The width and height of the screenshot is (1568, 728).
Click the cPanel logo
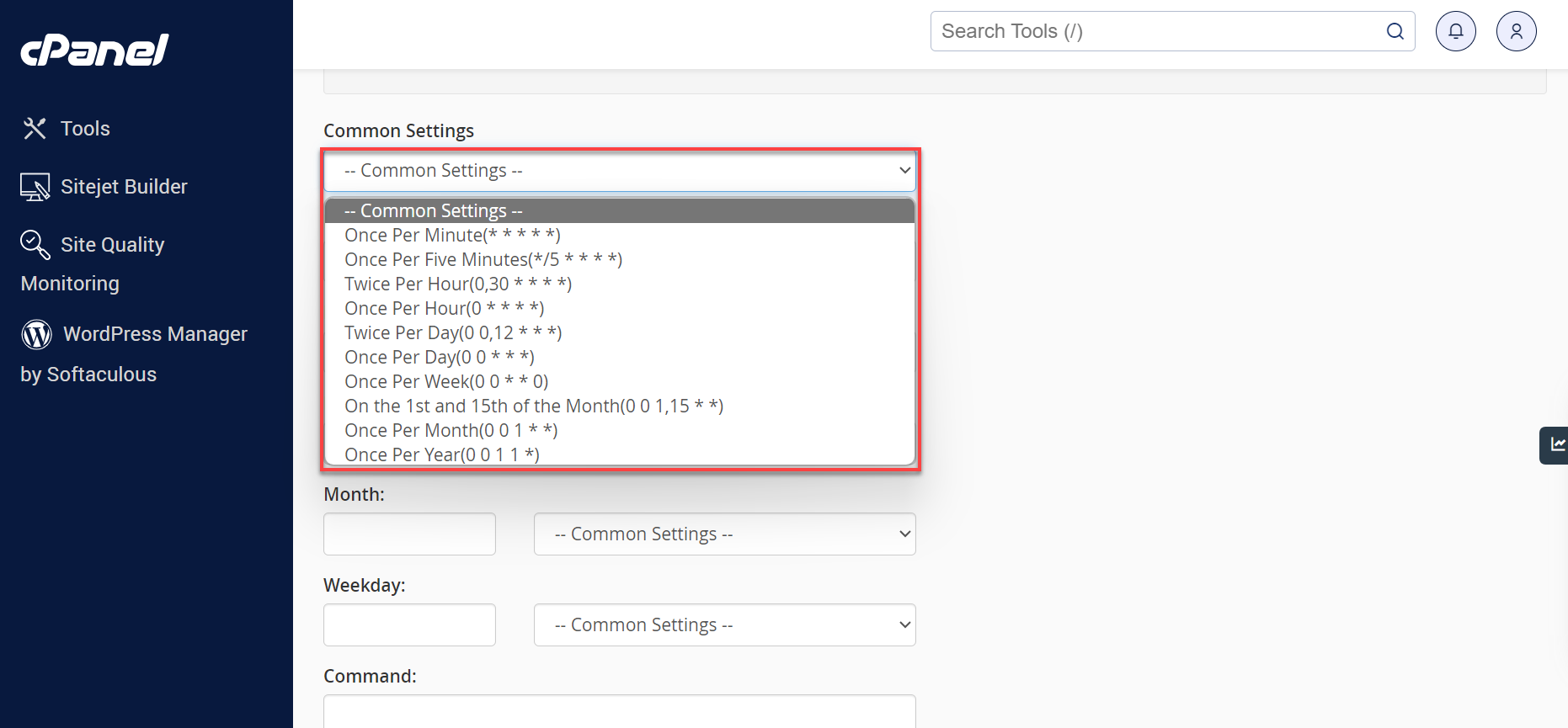(93, 50)
